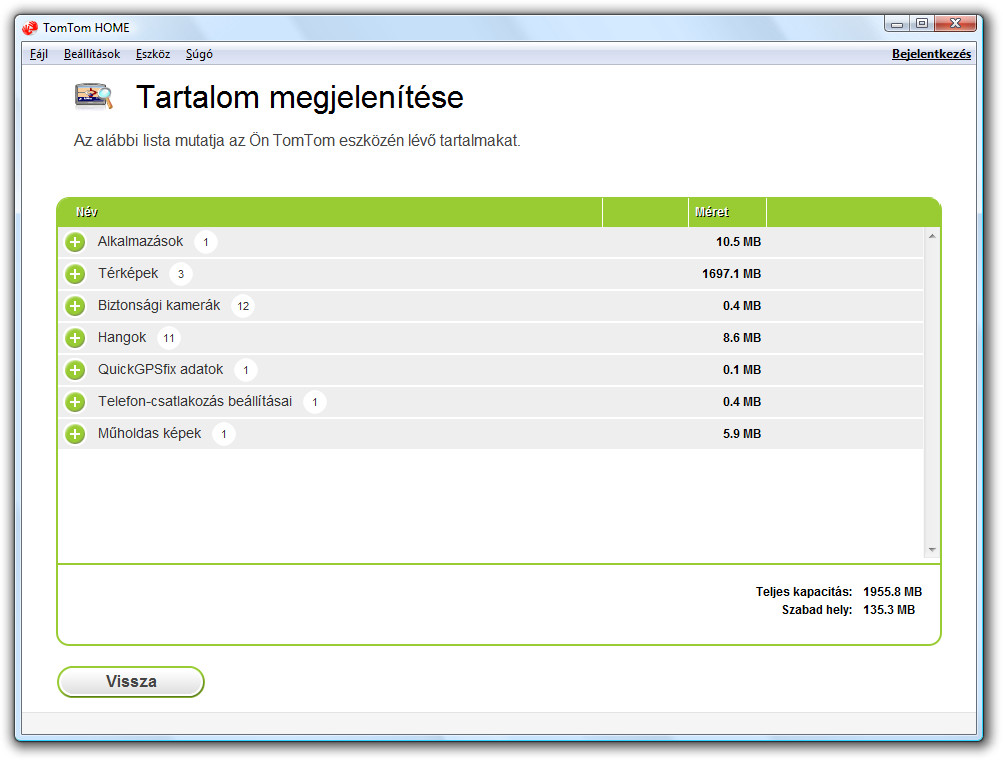The width and height of the screenshot is (1003, 760).
Task: Open the Súgó menu
Action: (199, 54)
